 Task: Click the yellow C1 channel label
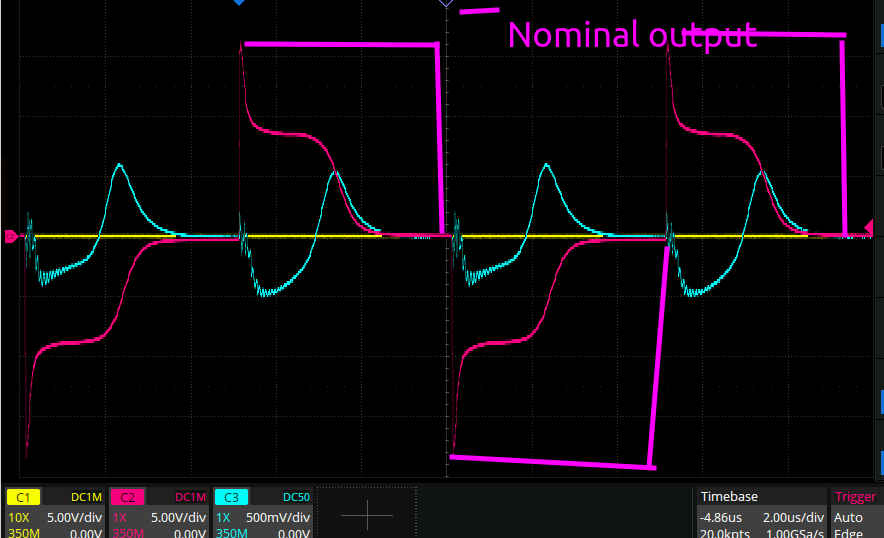(23, 497)
